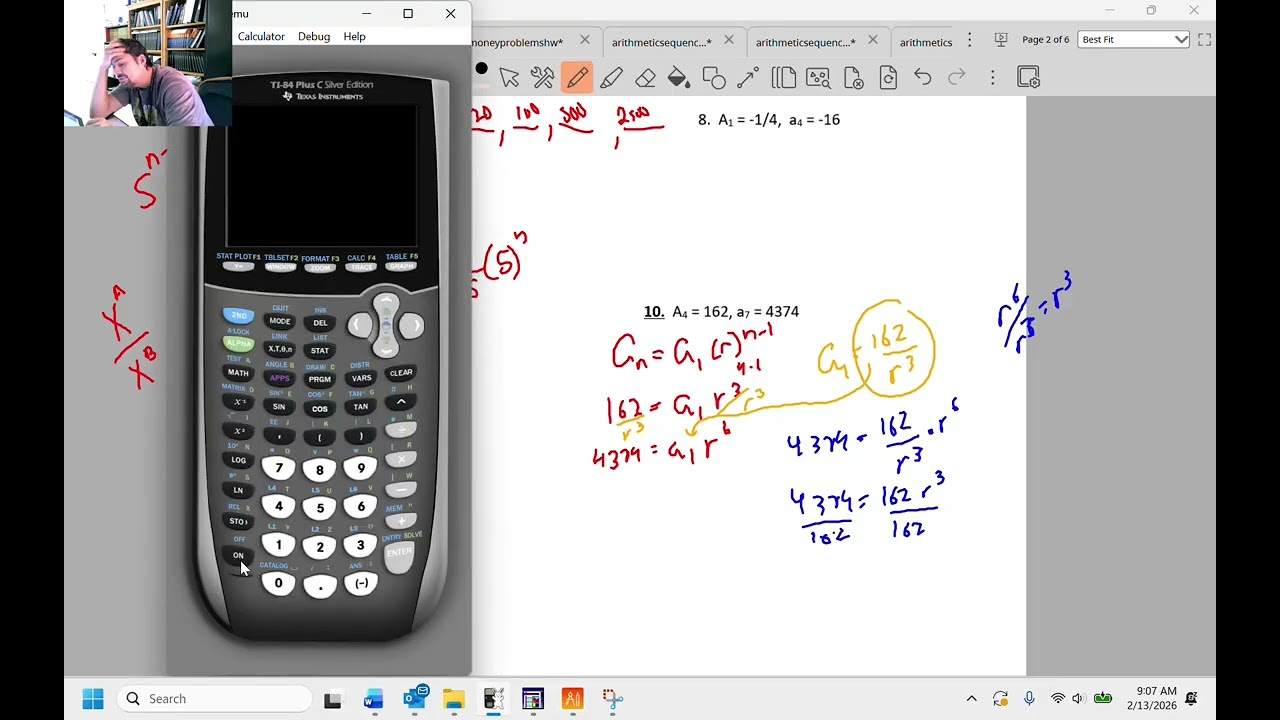
Task: Click the calculator right arrow key
Action: [413, 325]
